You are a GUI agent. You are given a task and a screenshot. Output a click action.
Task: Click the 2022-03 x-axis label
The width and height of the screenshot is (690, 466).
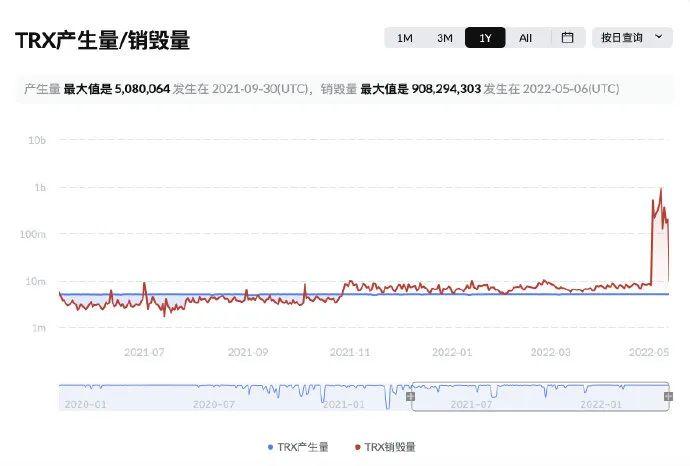551,352
